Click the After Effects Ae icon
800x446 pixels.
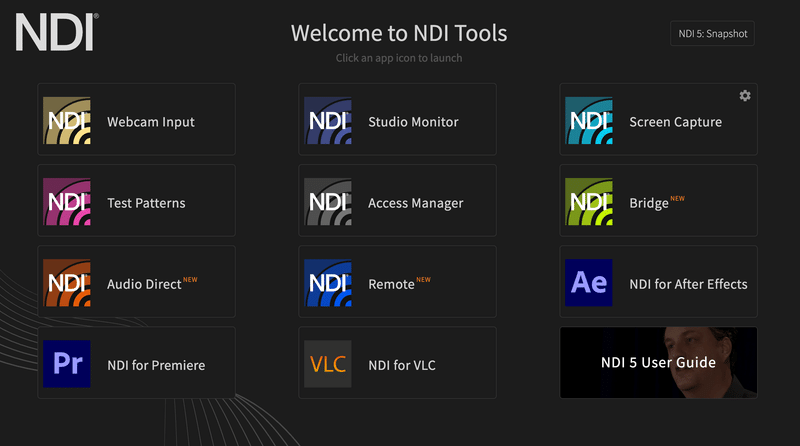pyautogui.click(x=589, y=283)
